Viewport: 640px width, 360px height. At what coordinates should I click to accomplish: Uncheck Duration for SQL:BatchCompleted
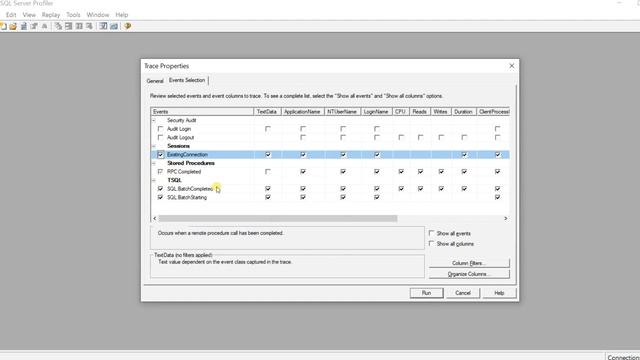click(x=464, y=189)
